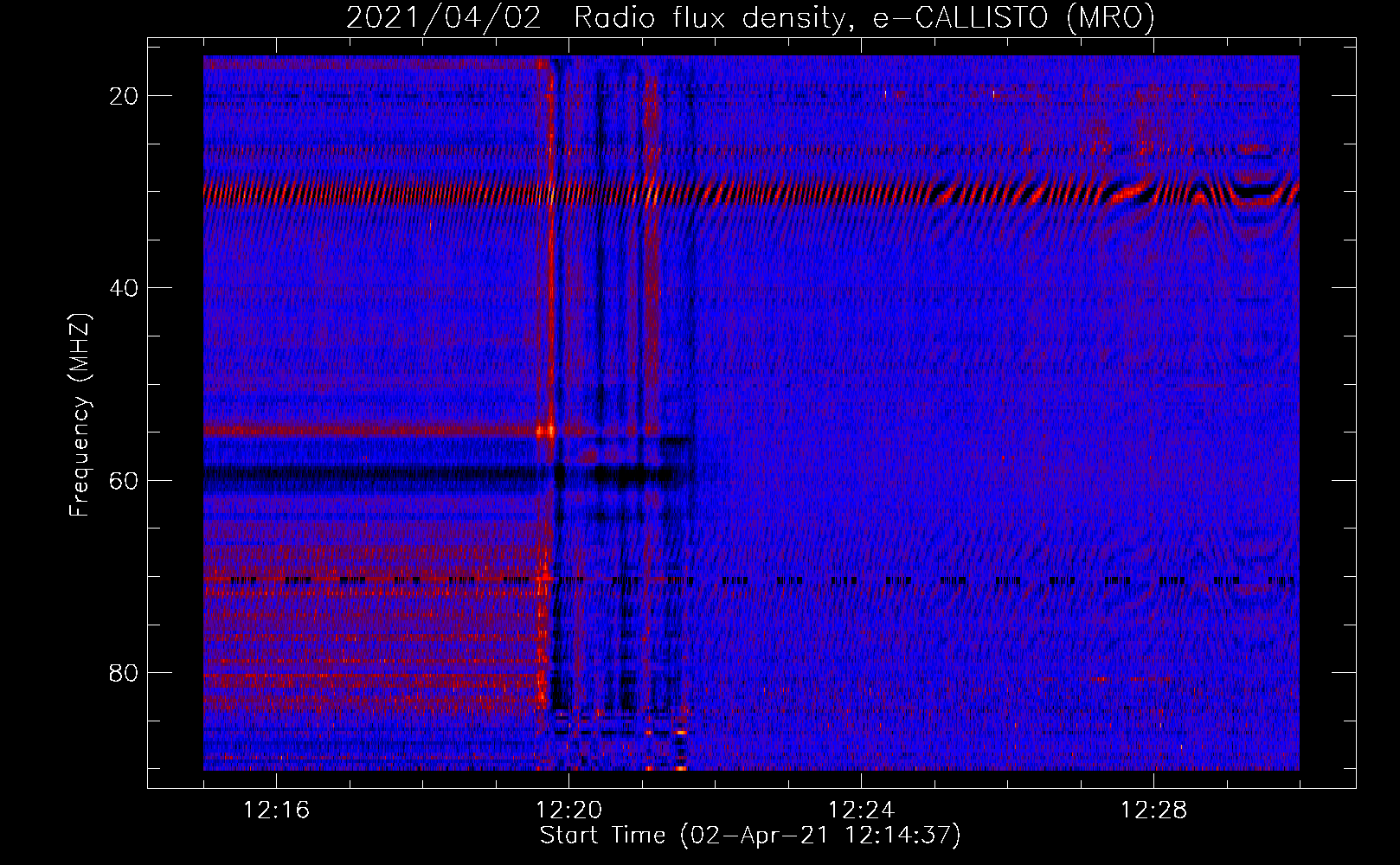The height and width of the screenshot is (865, 1400).
Task: Click the plot title '2021/04/02 Radio flux density'
Action: point(750,18)
